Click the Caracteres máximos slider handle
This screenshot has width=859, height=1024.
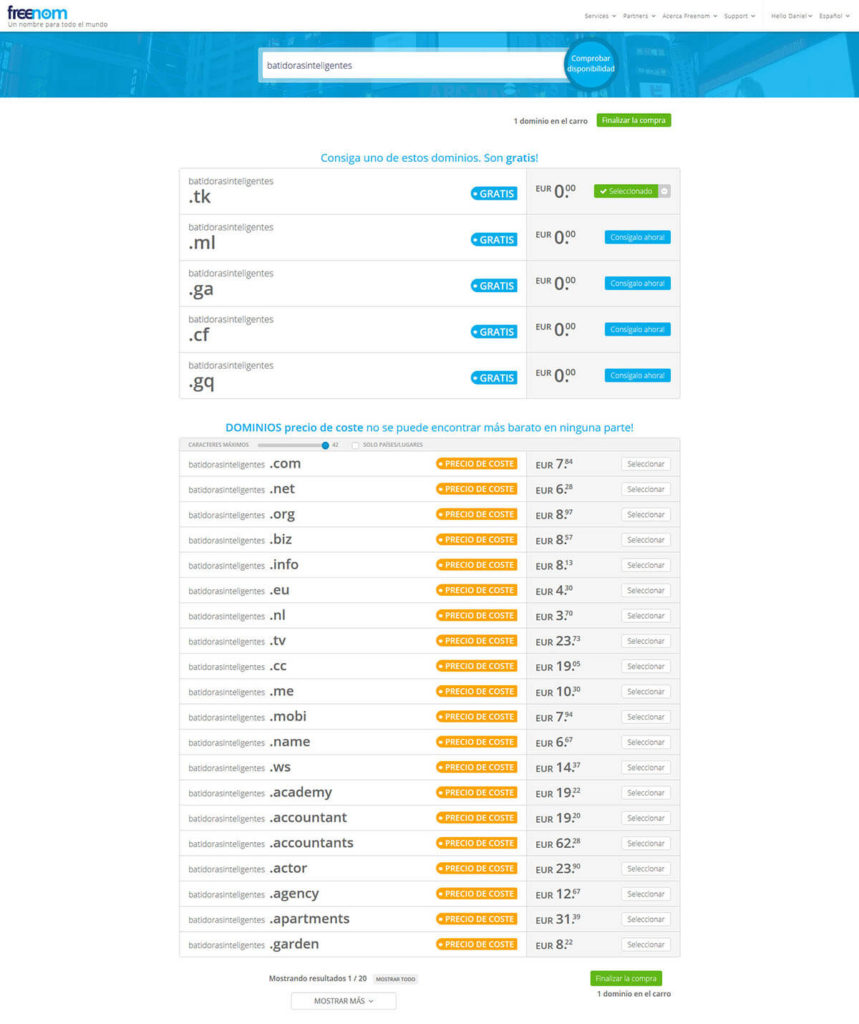tap(325, 445)
